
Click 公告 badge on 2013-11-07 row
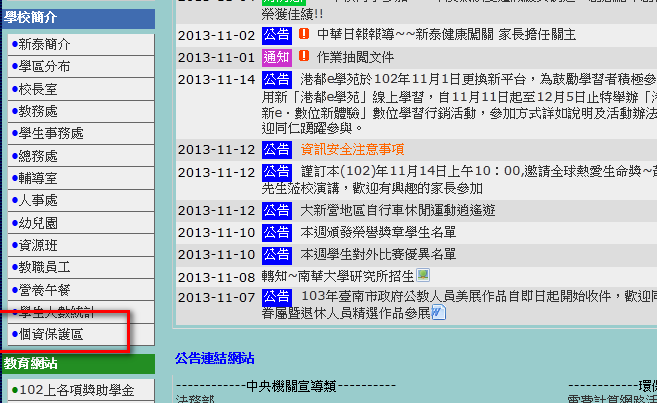point(276,297)
